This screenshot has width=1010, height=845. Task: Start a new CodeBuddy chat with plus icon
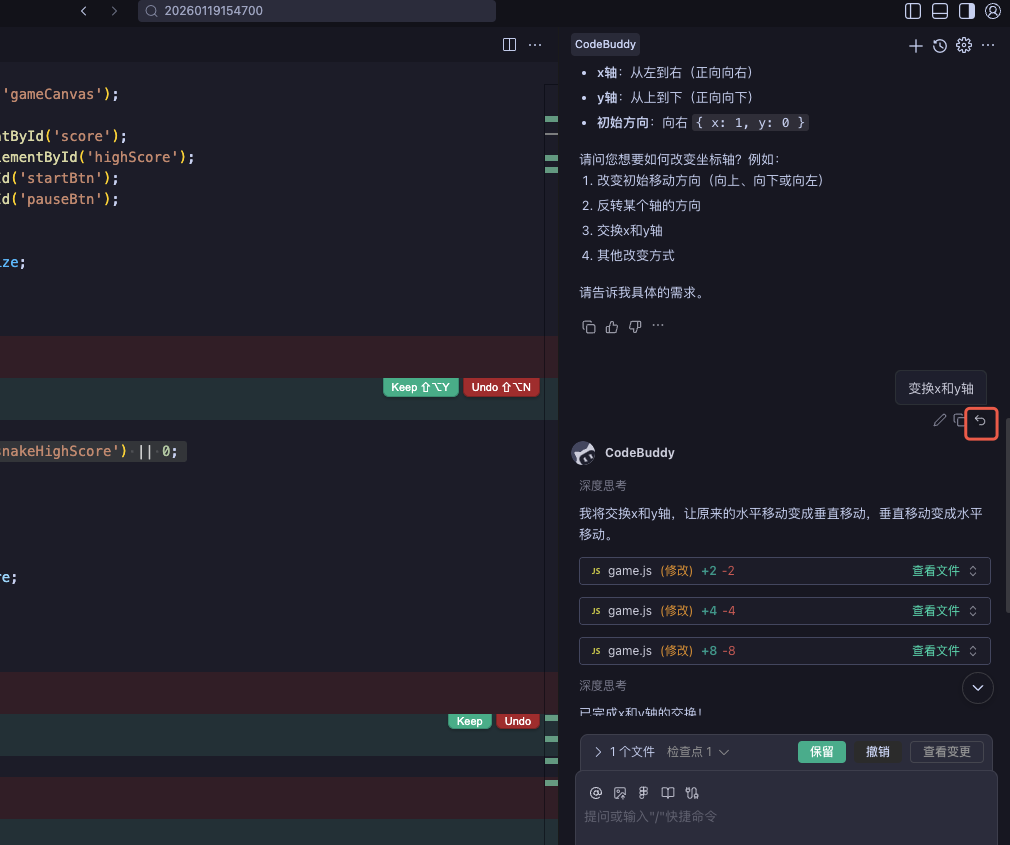coord(915,45)
